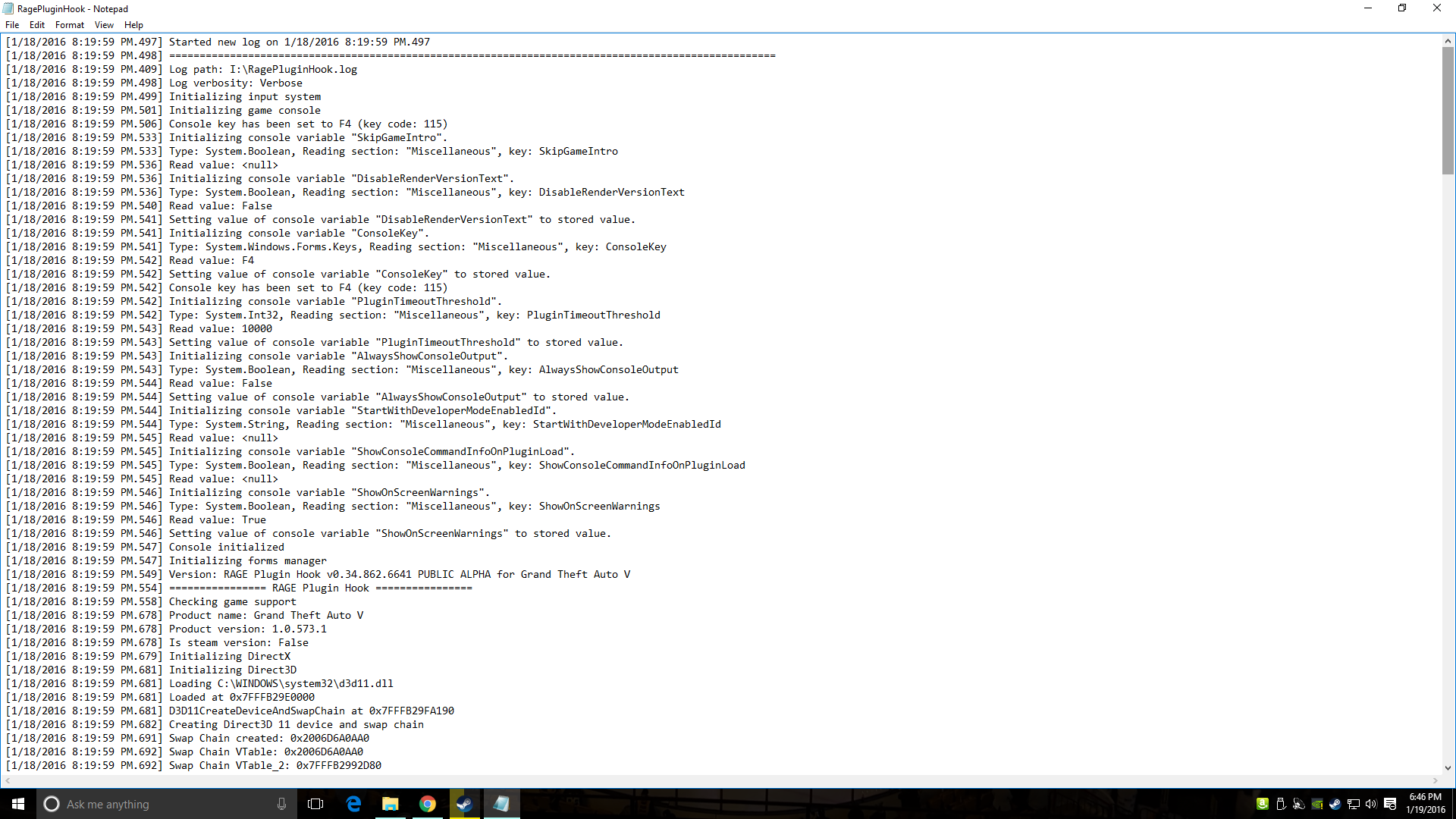Open the Action Center notifications icon
This screenshot has height=819, width=1456.
pos(1390,804)
